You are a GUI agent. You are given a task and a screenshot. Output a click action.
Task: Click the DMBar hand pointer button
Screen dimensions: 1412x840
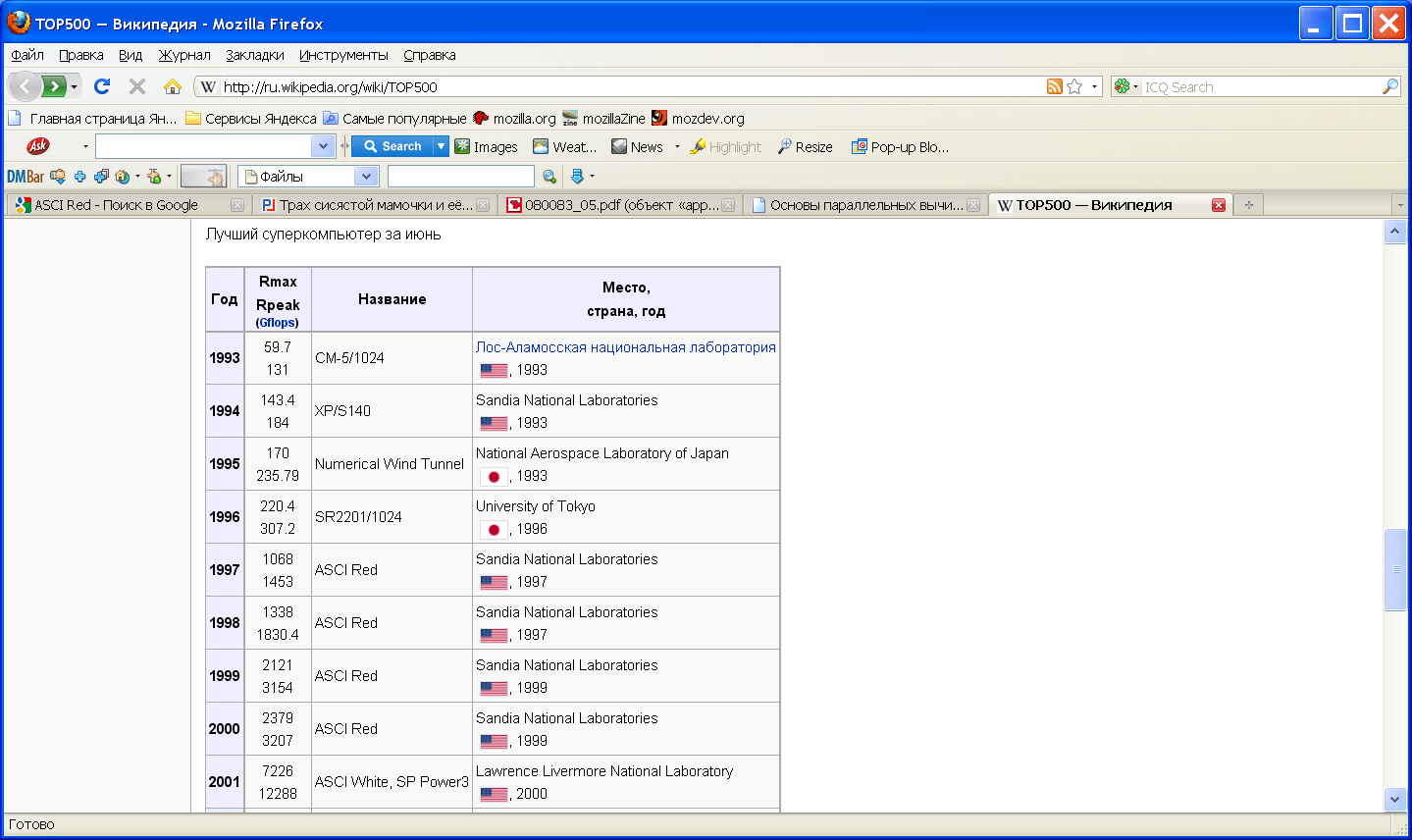204,177
